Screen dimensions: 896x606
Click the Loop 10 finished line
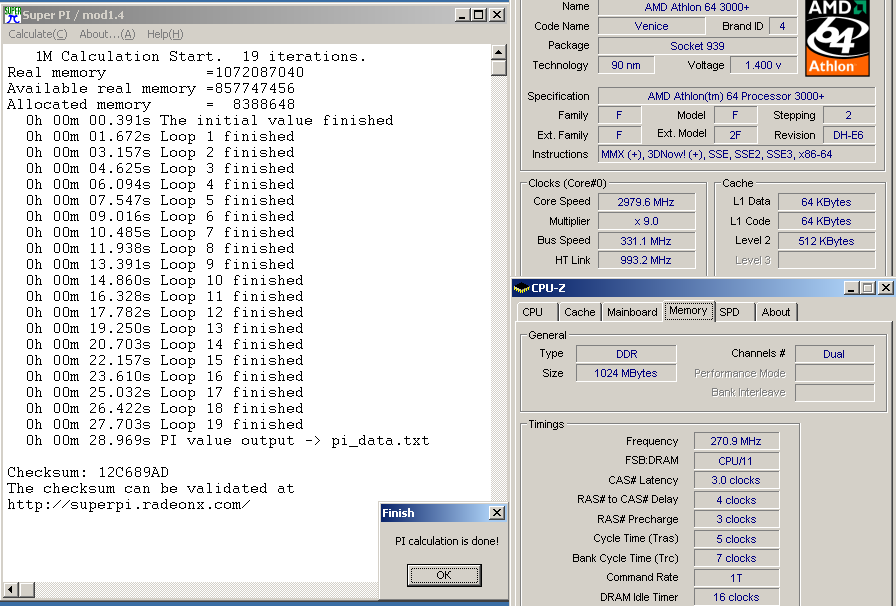point(165,281)
